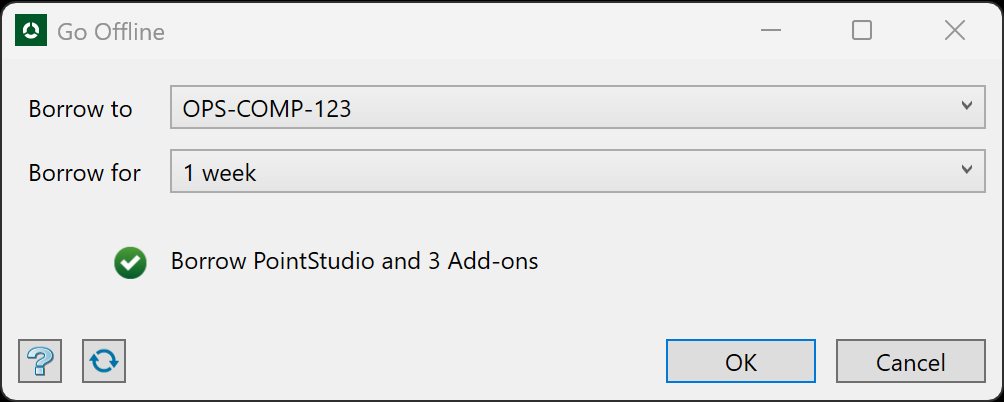Confirm borrowing with the OK button
Viewport: 1004px width, 402px height.
(741, 361)
